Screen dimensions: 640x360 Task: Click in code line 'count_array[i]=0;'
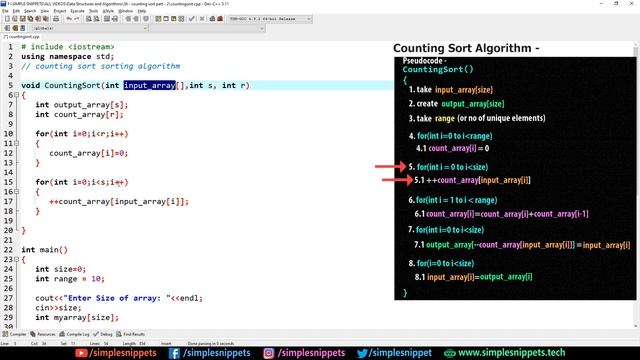click(x=89, y=153)
